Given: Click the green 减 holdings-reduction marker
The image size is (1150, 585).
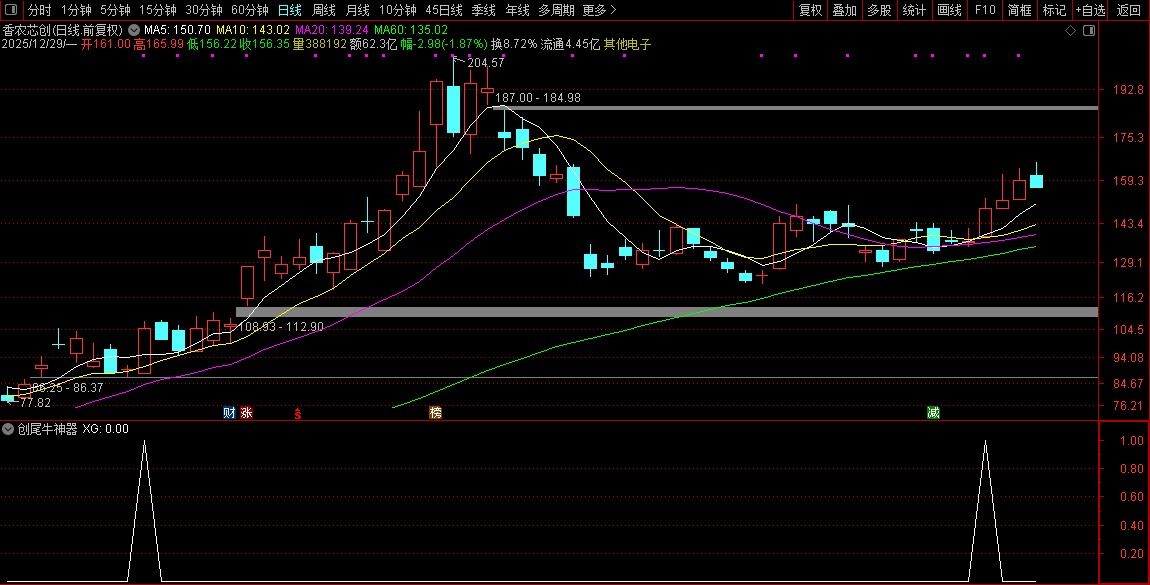Looking at the screenshot, I should tap(933, 412).
